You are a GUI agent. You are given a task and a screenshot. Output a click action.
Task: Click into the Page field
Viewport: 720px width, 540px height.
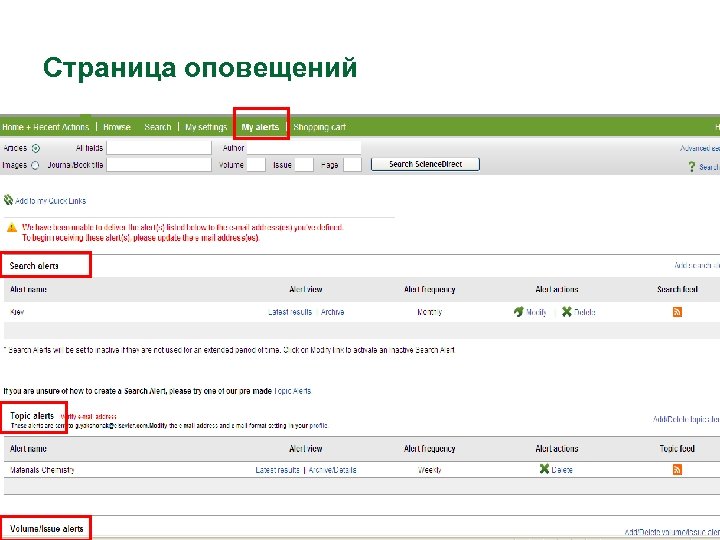352,165
